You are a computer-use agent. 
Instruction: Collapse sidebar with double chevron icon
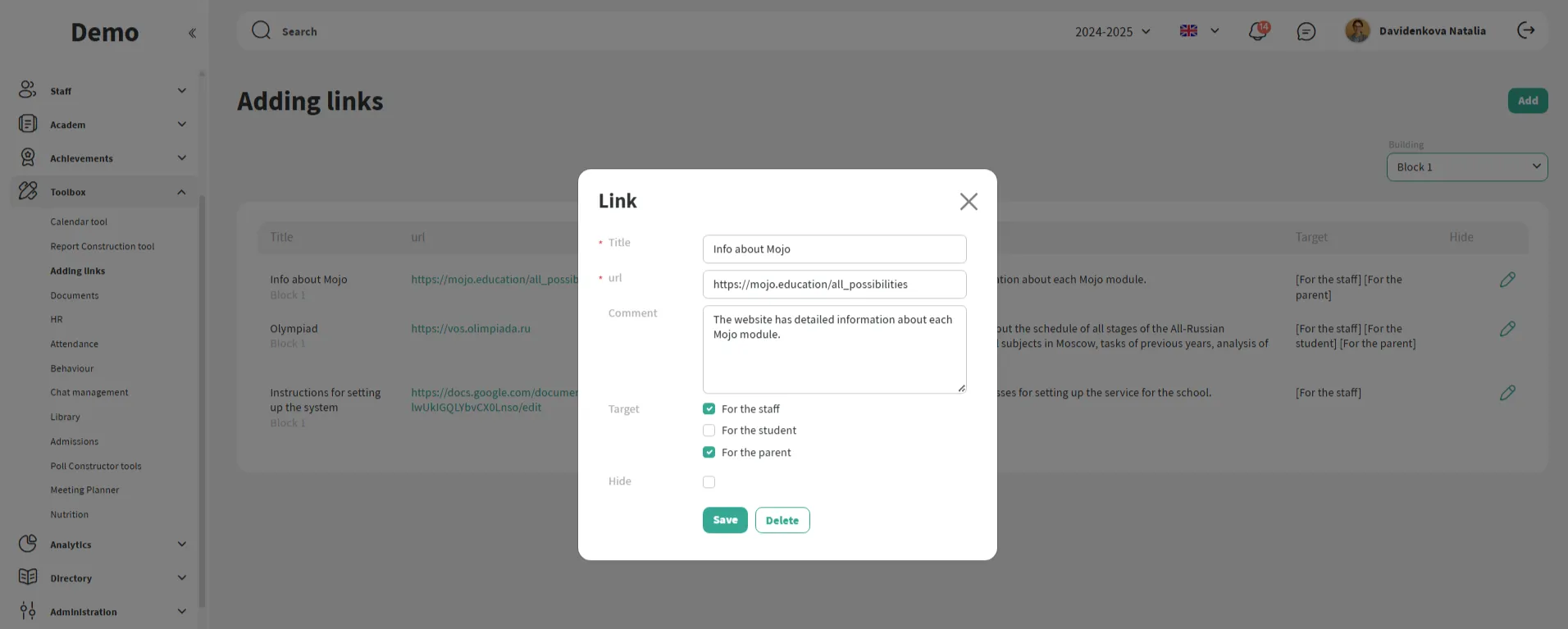[192, 33]
